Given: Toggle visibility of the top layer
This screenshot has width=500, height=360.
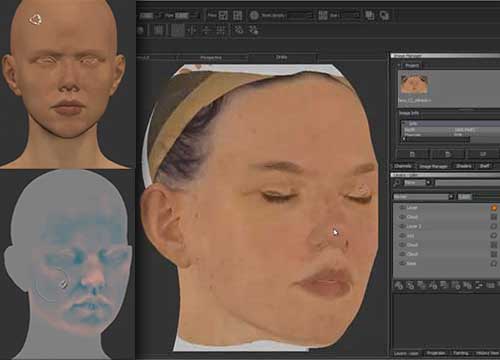Looking at the screenshot, I should click(x=402, y=208).
